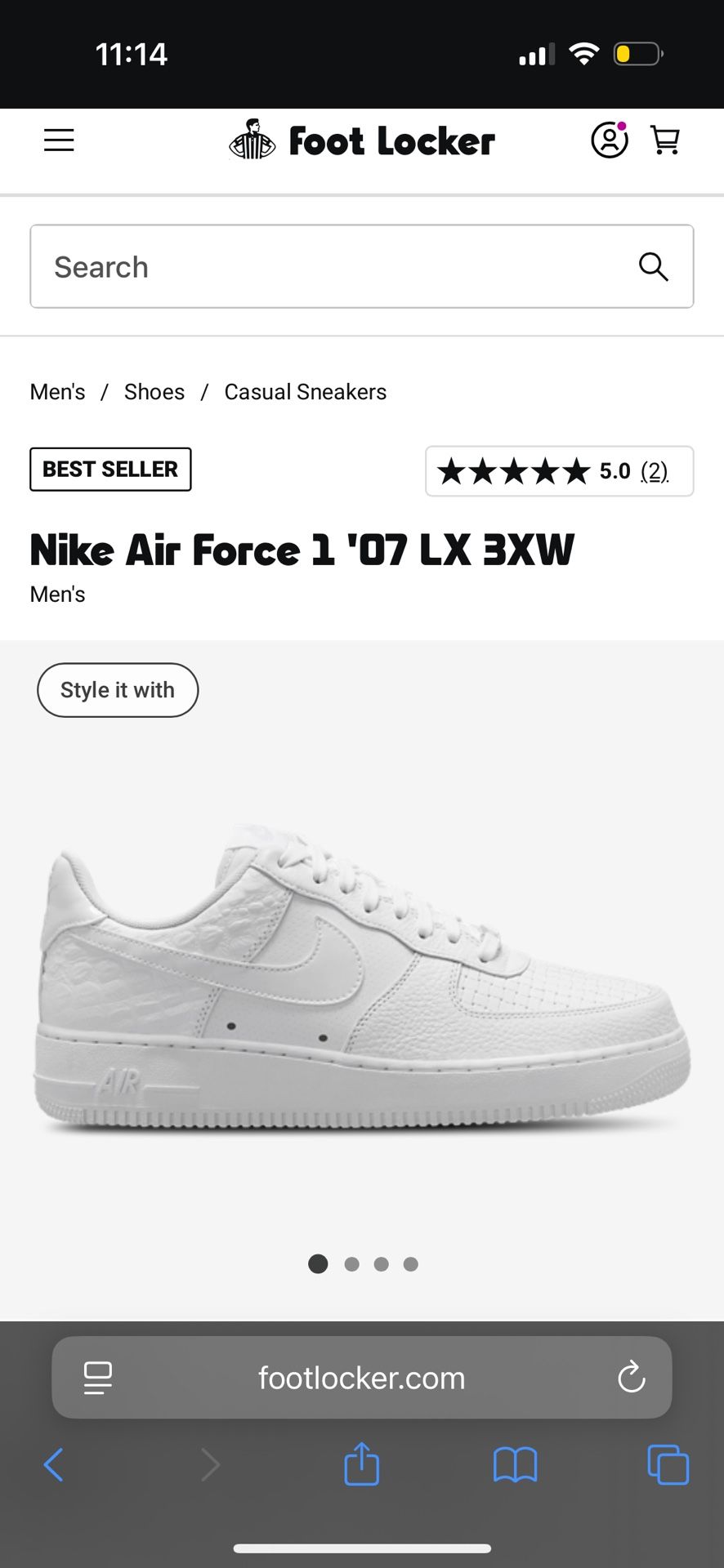Select the fourth image carousel dot

(x=411, y=1264)
